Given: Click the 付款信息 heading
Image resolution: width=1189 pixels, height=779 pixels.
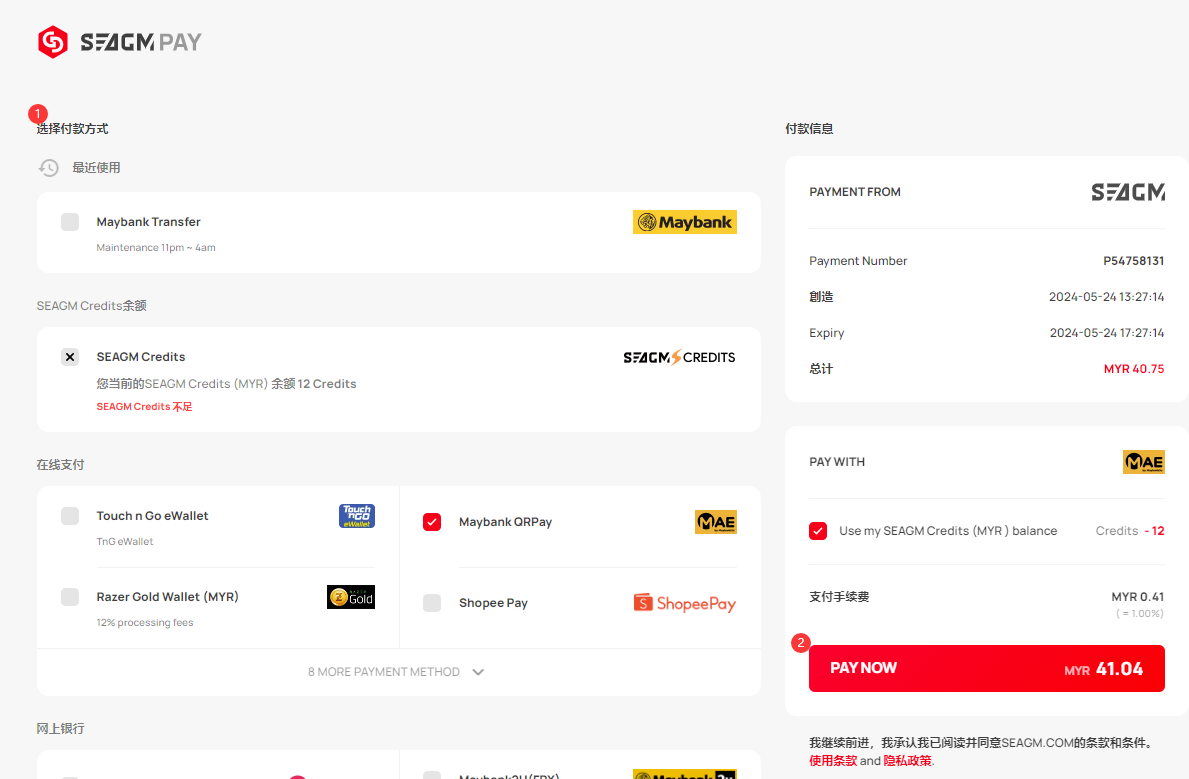Looking at the screenshot, I should click(810, 129).
